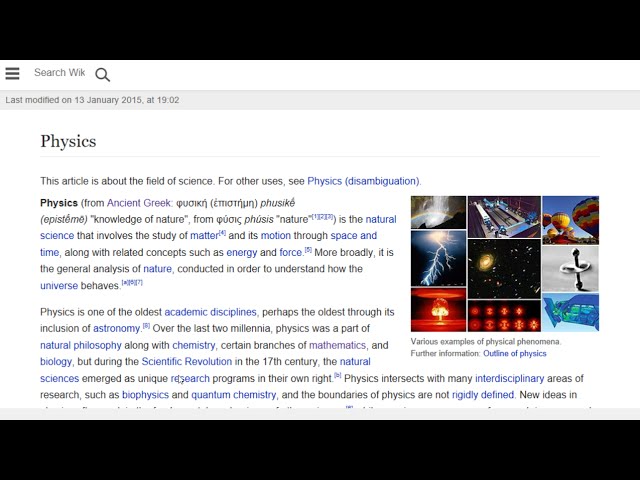Follow the mathematics link
Viewport: 640px width, 480px height.
point(337,345)
